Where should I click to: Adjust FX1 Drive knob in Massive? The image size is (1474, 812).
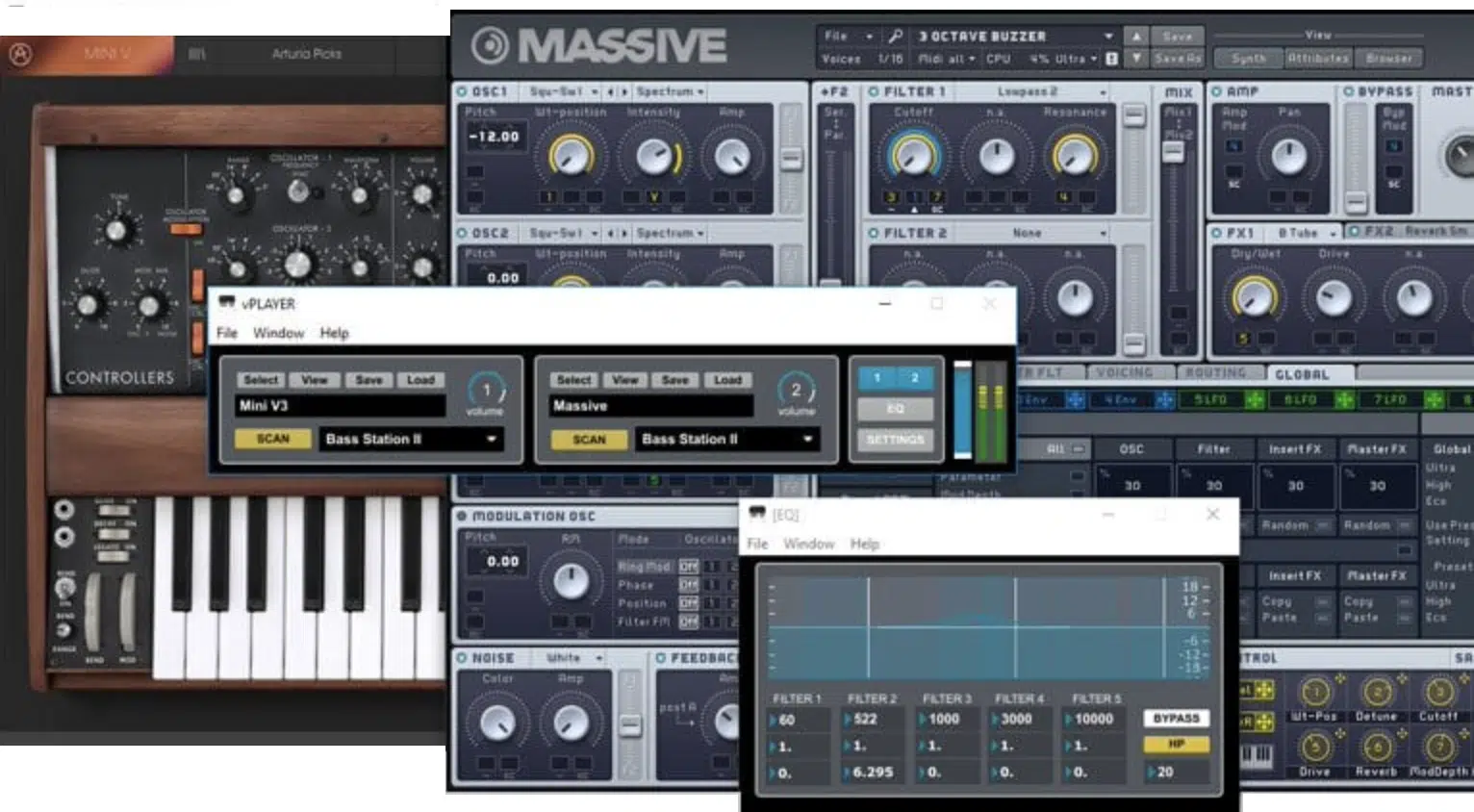[x=1334, y=298]
